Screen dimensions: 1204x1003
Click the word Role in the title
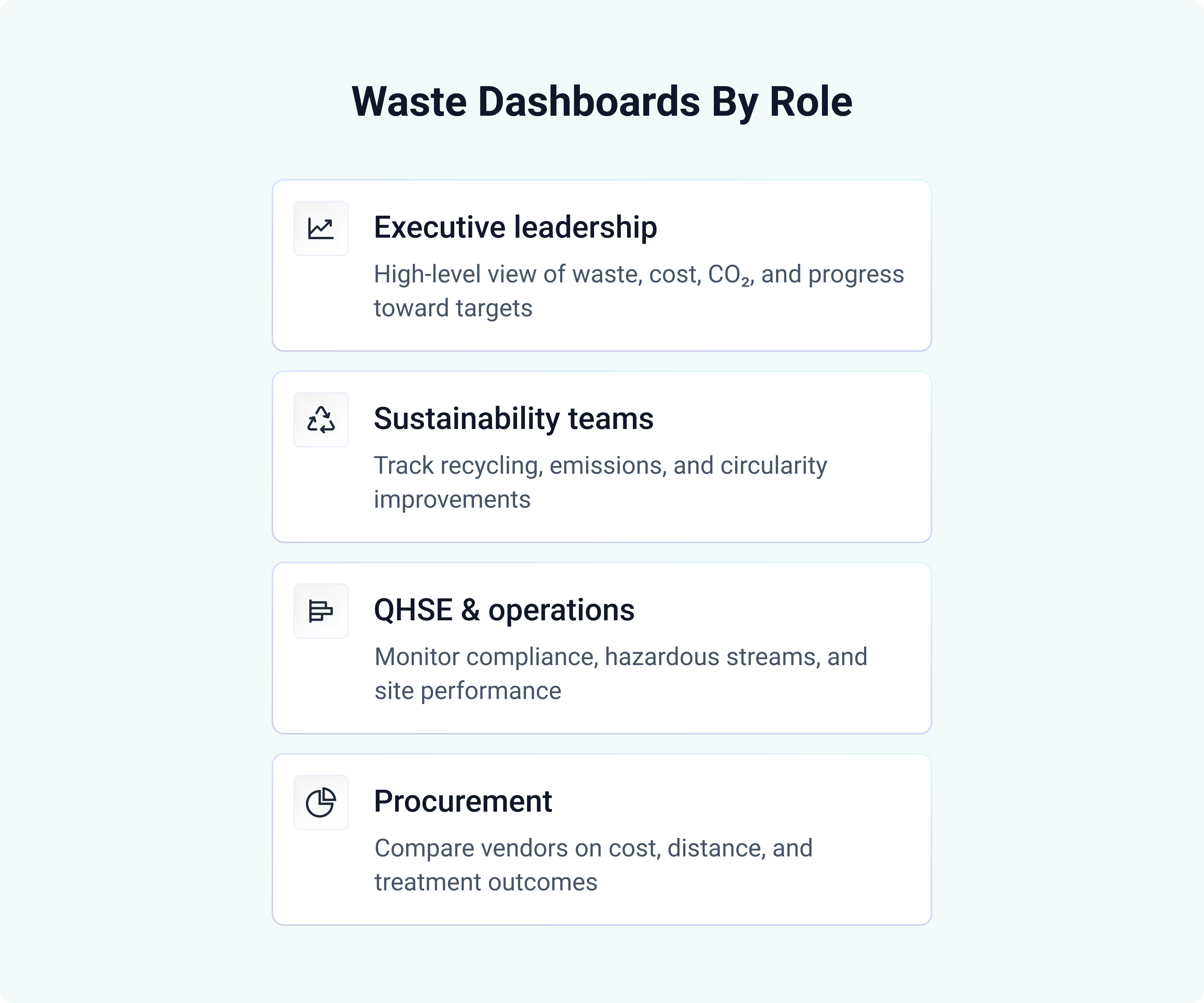pos(810,101)
